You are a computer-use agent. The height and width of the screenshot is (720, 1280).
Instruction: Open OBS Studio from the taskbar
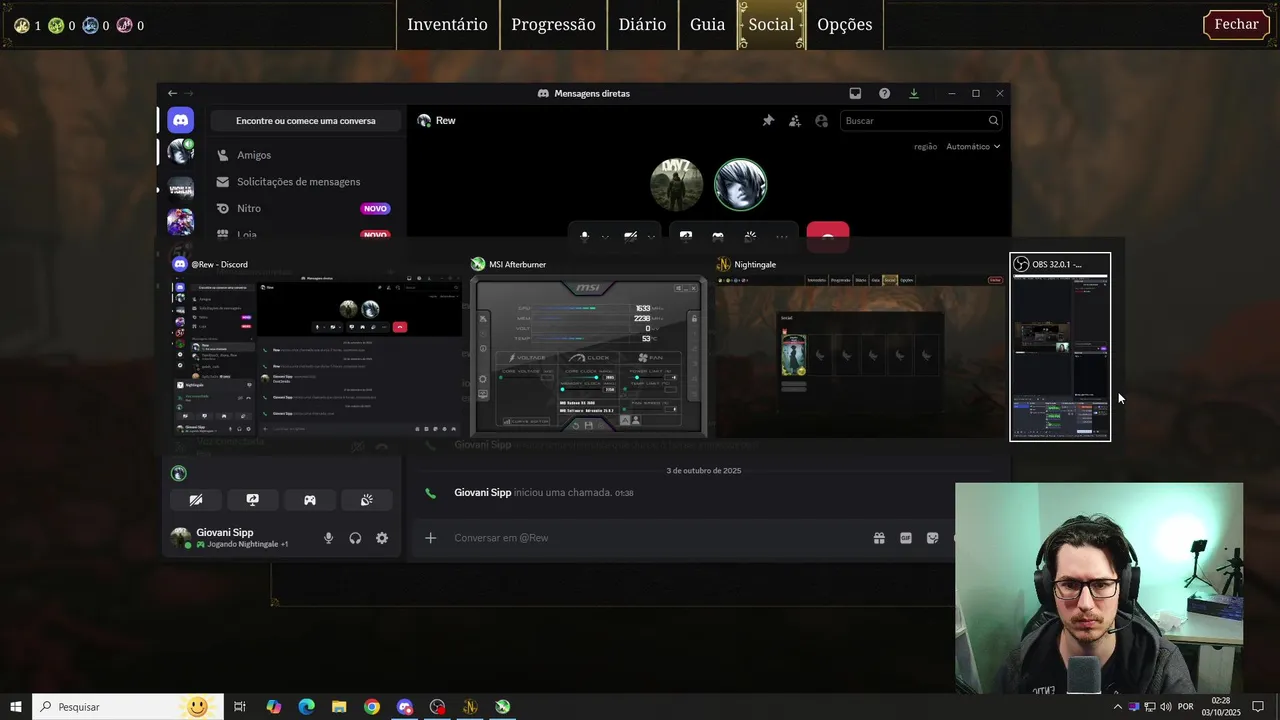[437, 707]
